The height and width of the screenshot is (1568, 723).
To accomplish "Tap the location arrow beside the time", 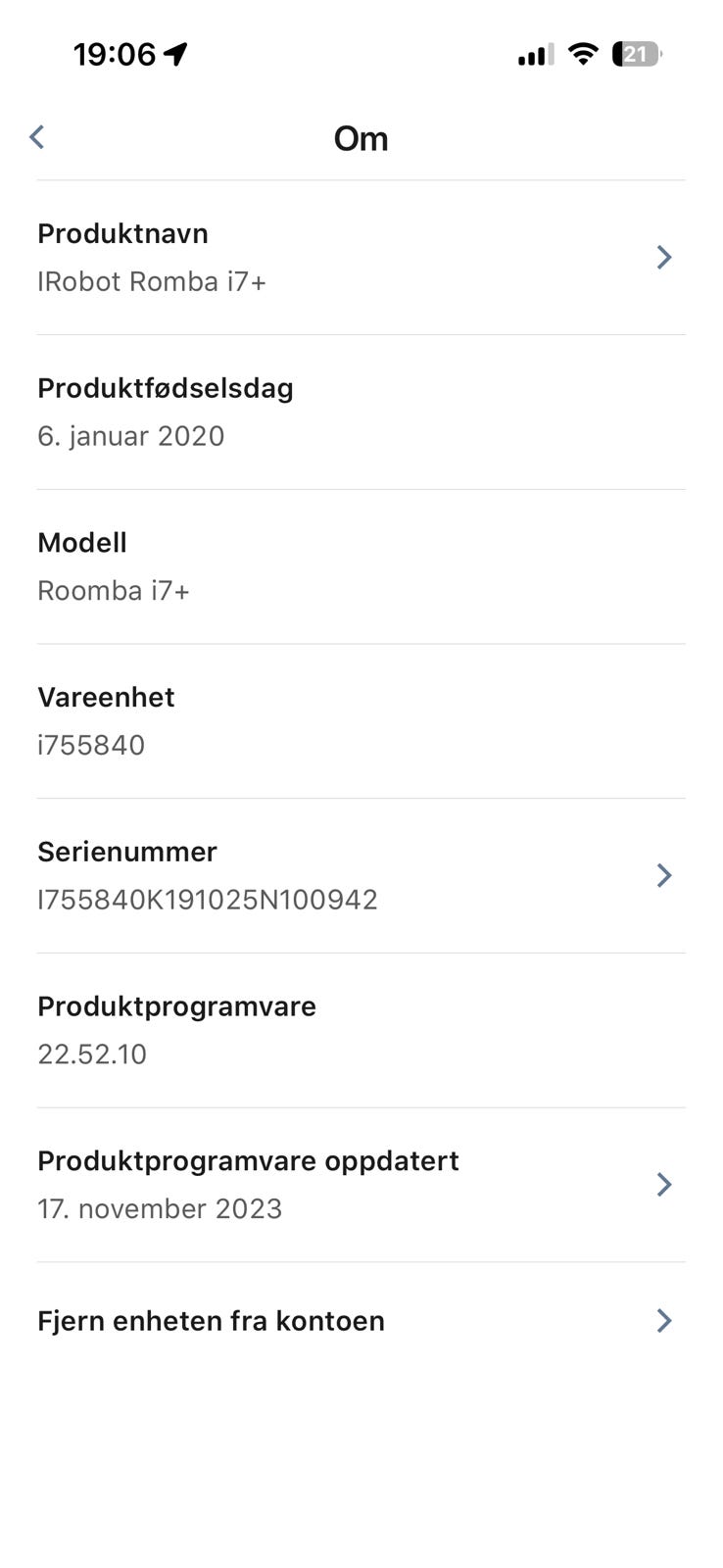I will tap(175, 54).
